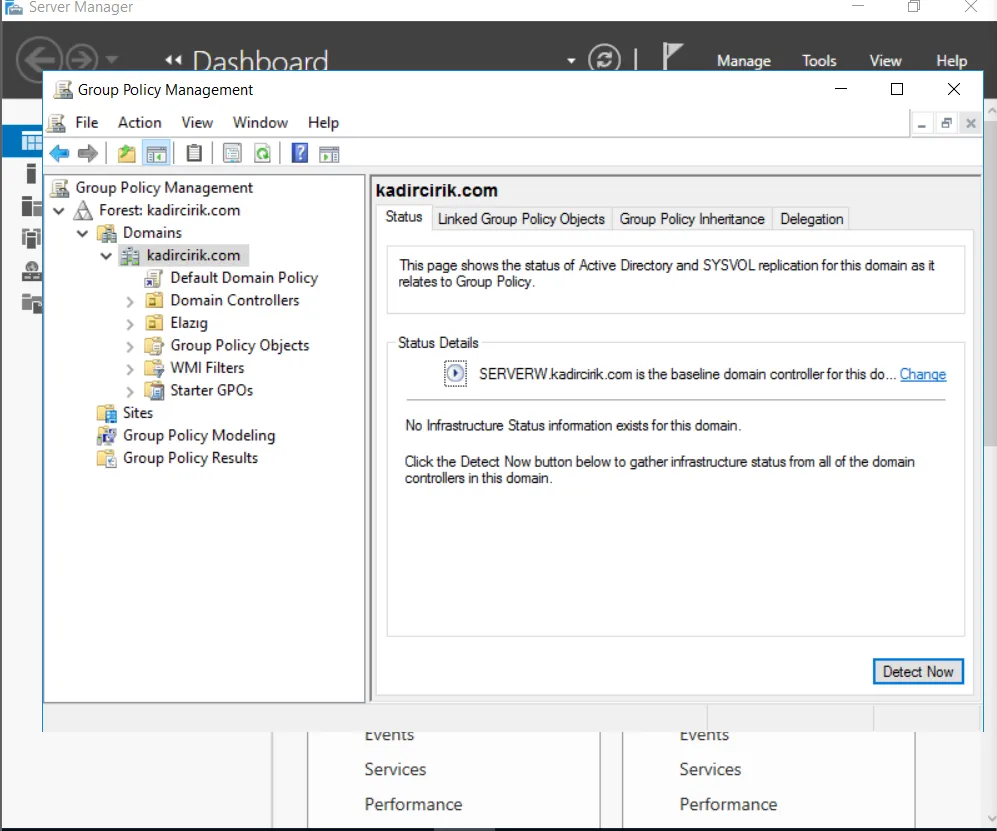
Task: Expand the Elazıg organizational unit
Action: pos(130,324)
